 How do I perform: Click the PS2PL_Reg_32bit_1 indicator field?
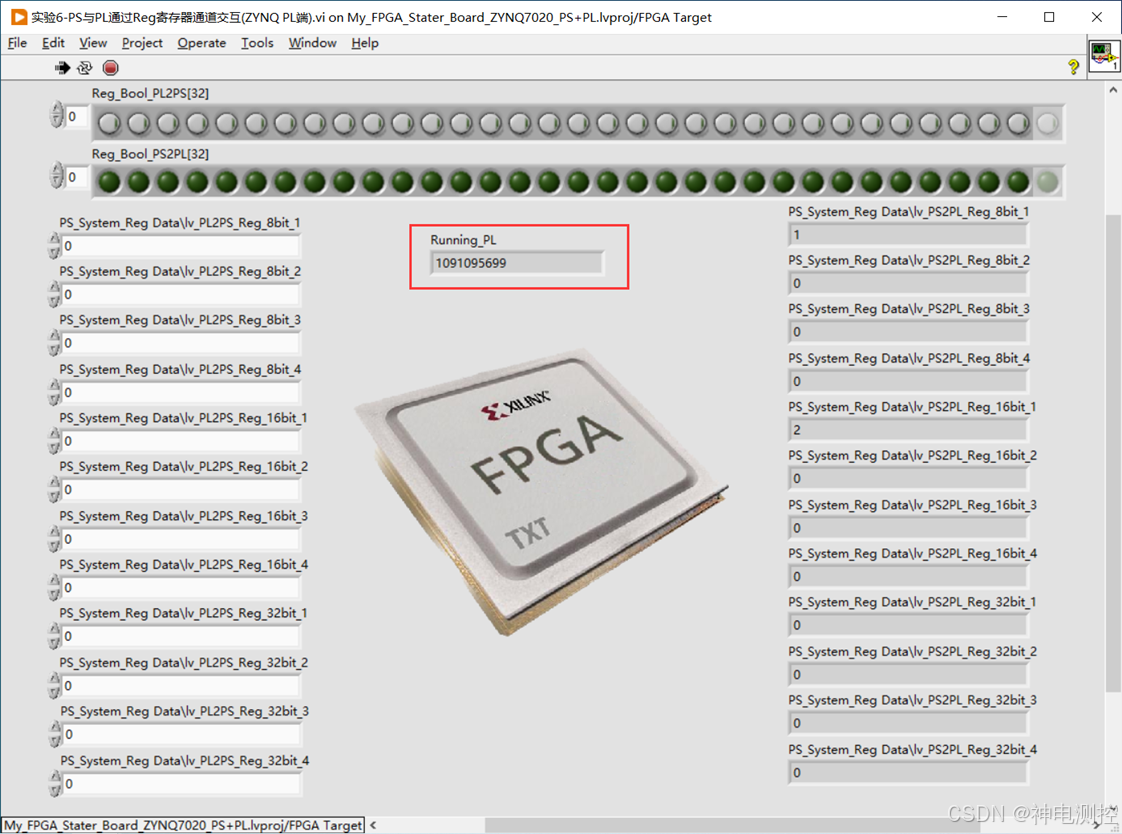point(907,625)
